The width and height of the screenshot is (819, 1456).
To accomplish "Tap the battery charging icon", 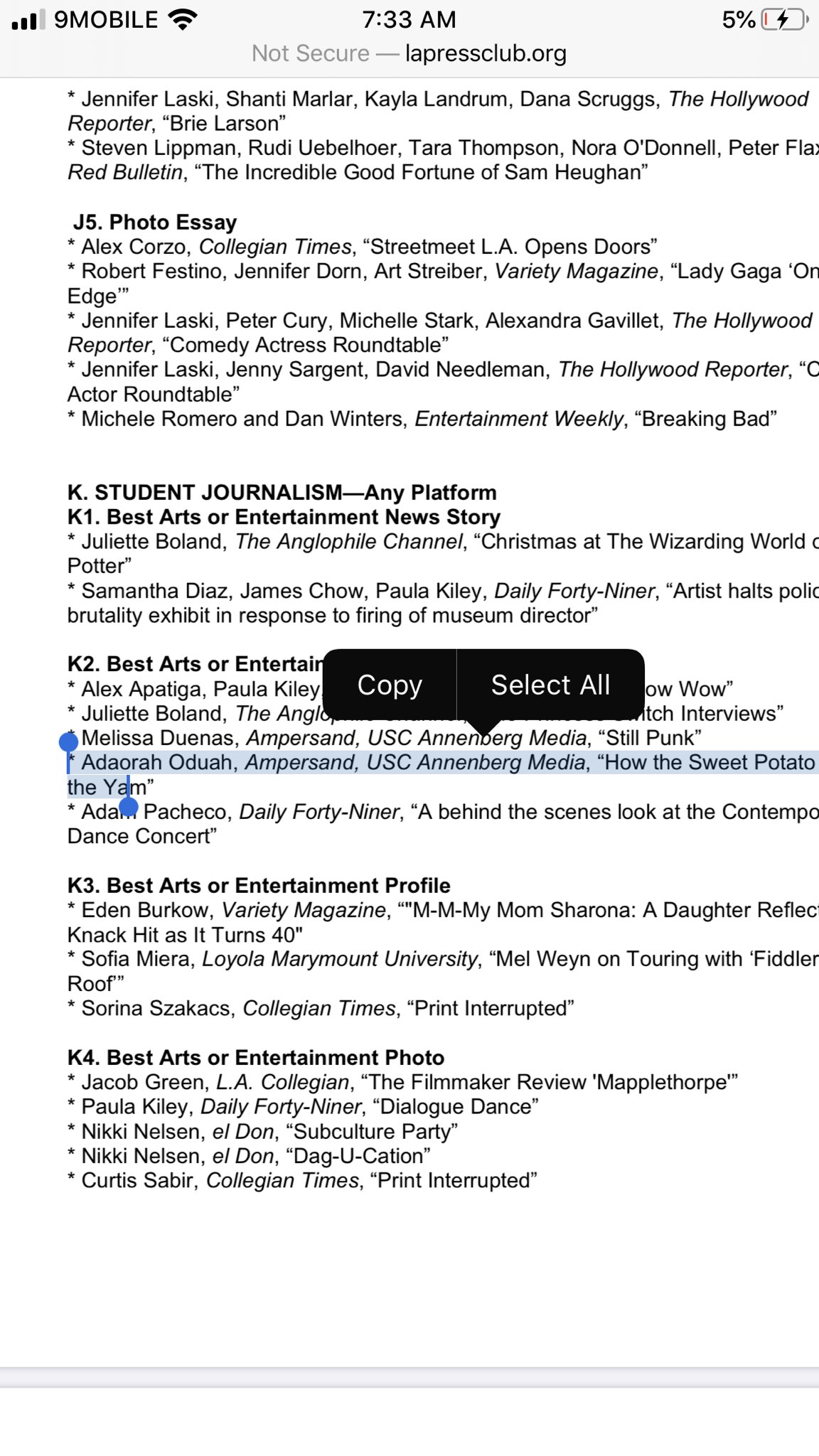I will pyautogui.click(x=784, y=20).
